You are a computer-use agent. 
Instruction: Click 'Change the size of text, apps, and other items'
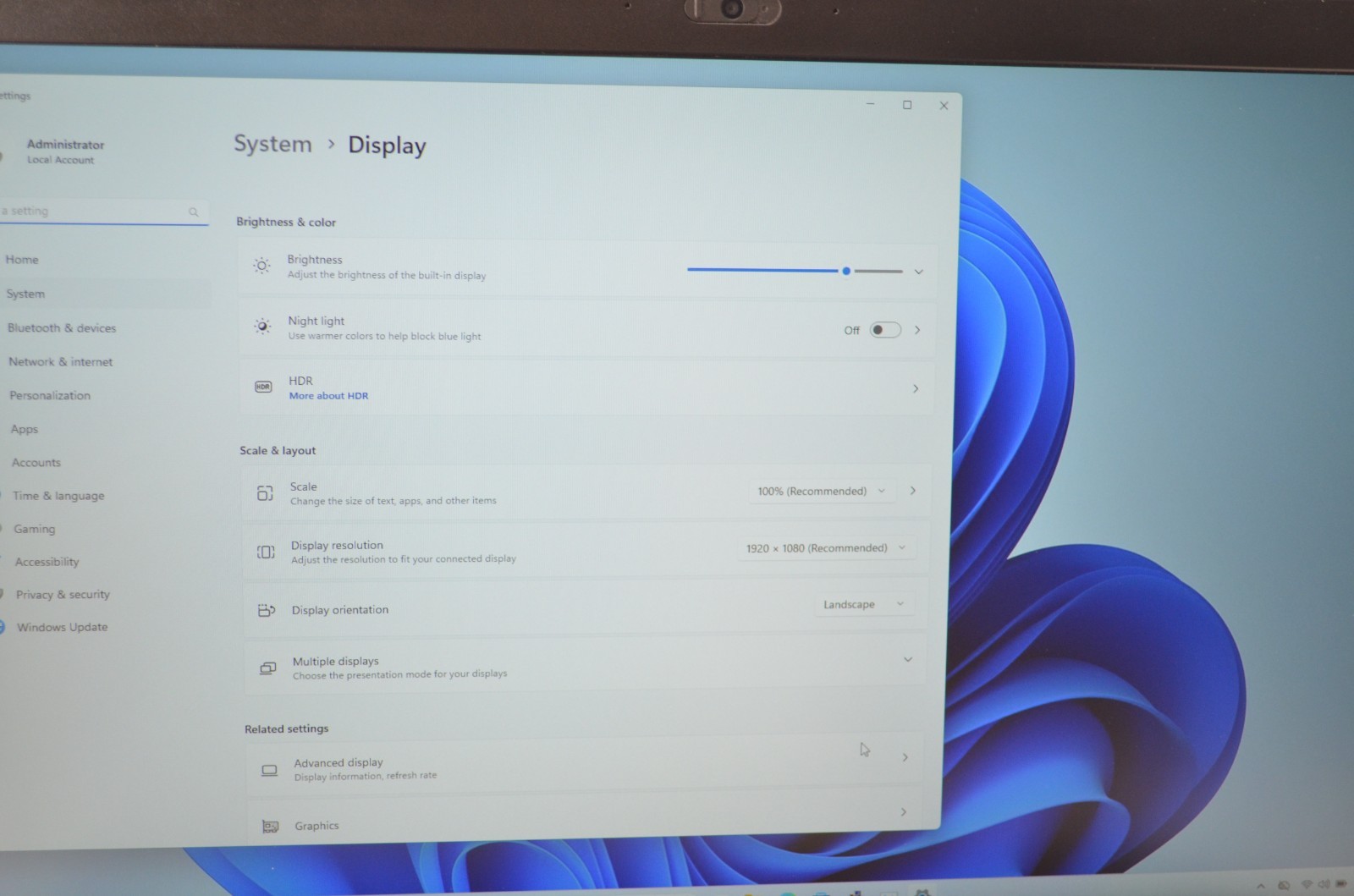tap(394, 501)
